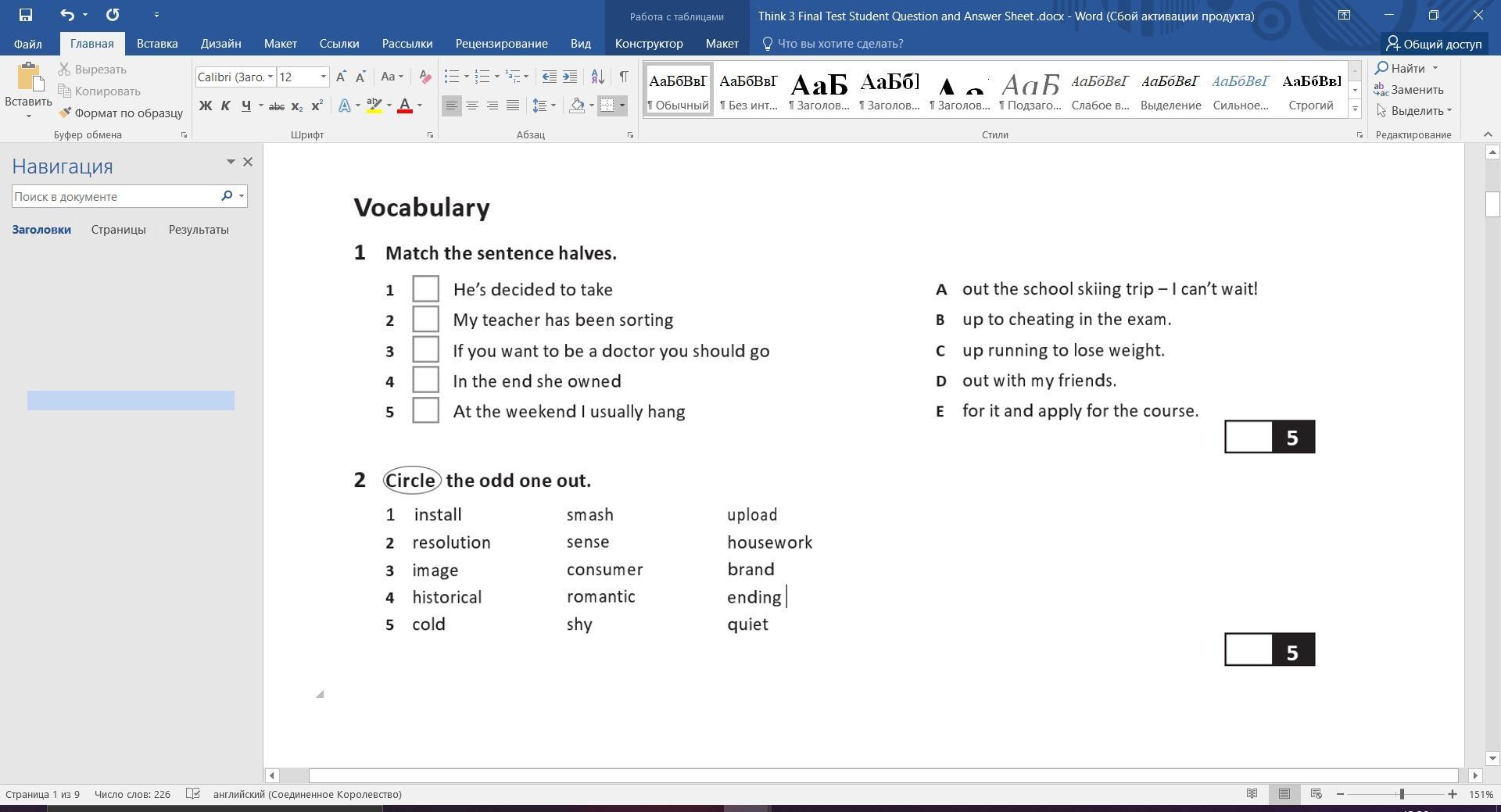The image size is (1501, 812).
Task: Show paragraph marks with pilcrow icon
Action: point(623,77)
